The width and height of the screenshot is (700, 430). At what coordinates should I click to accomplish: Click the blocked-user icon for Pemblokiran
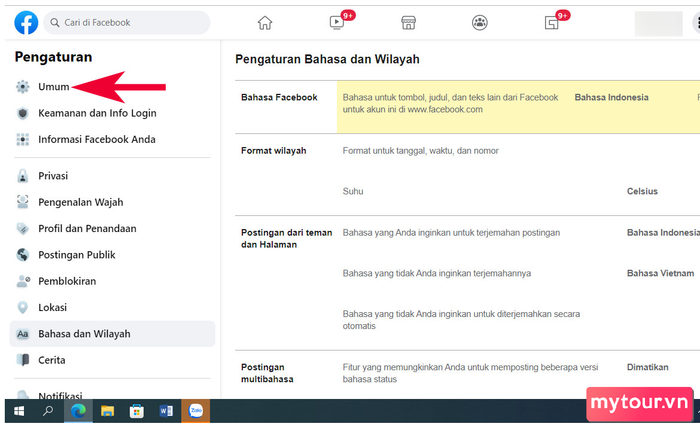click(x=23, y=281)
